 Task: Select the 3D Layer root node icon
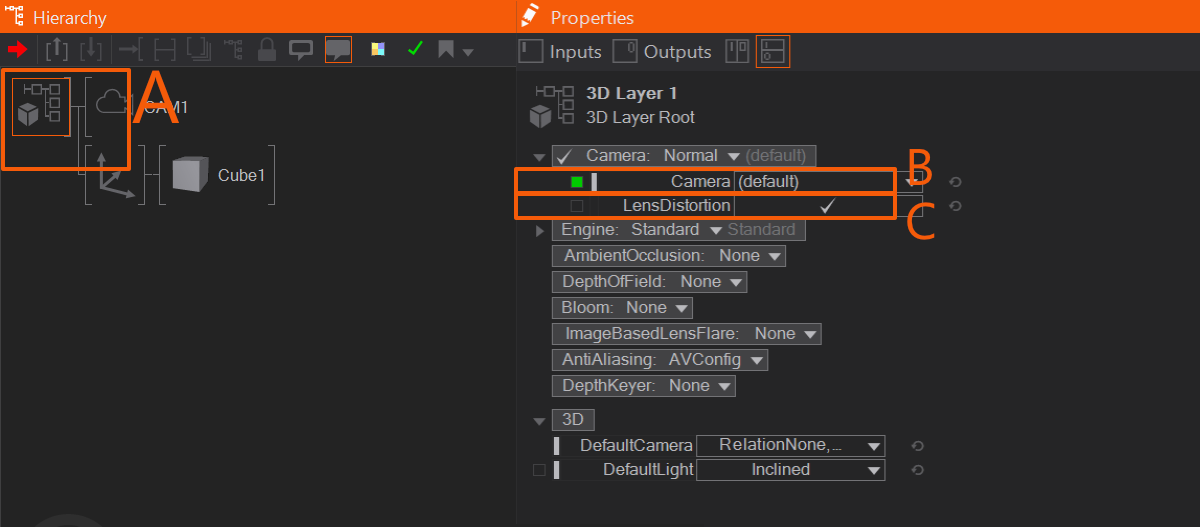click(41, 106)
